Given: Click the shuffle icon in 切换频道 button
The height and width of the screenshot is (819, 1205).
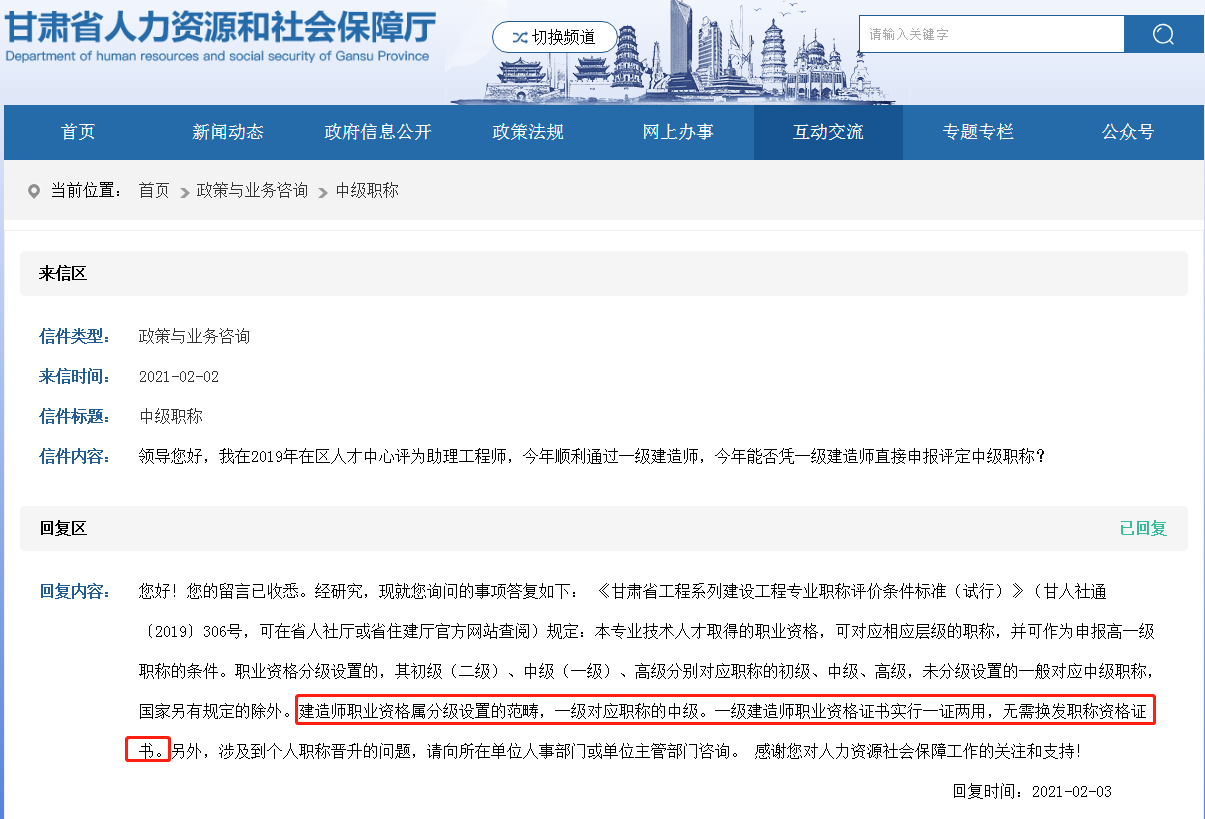Looking at the screenshot, I should pos(519,38).
